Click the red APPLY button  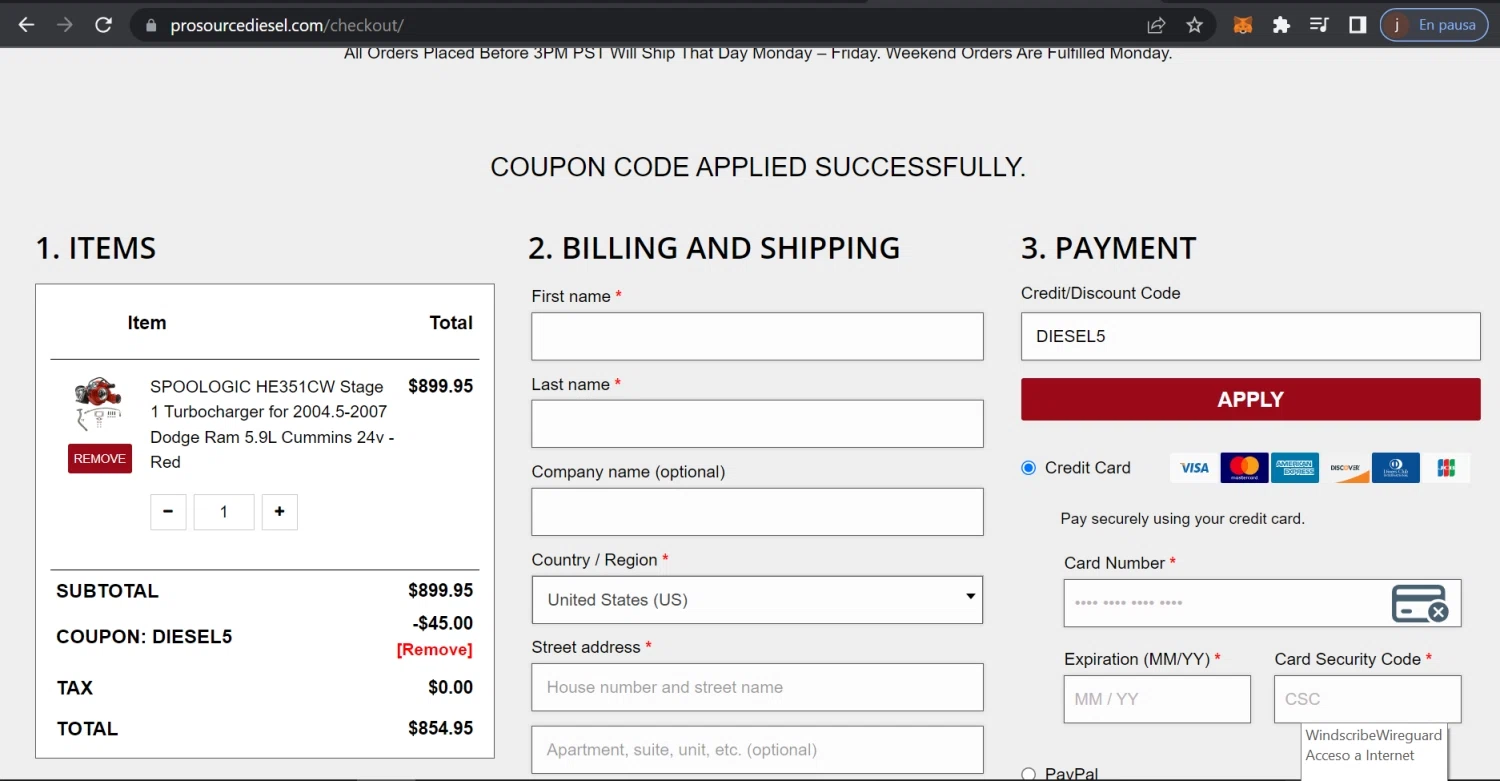pos(1250,399)
